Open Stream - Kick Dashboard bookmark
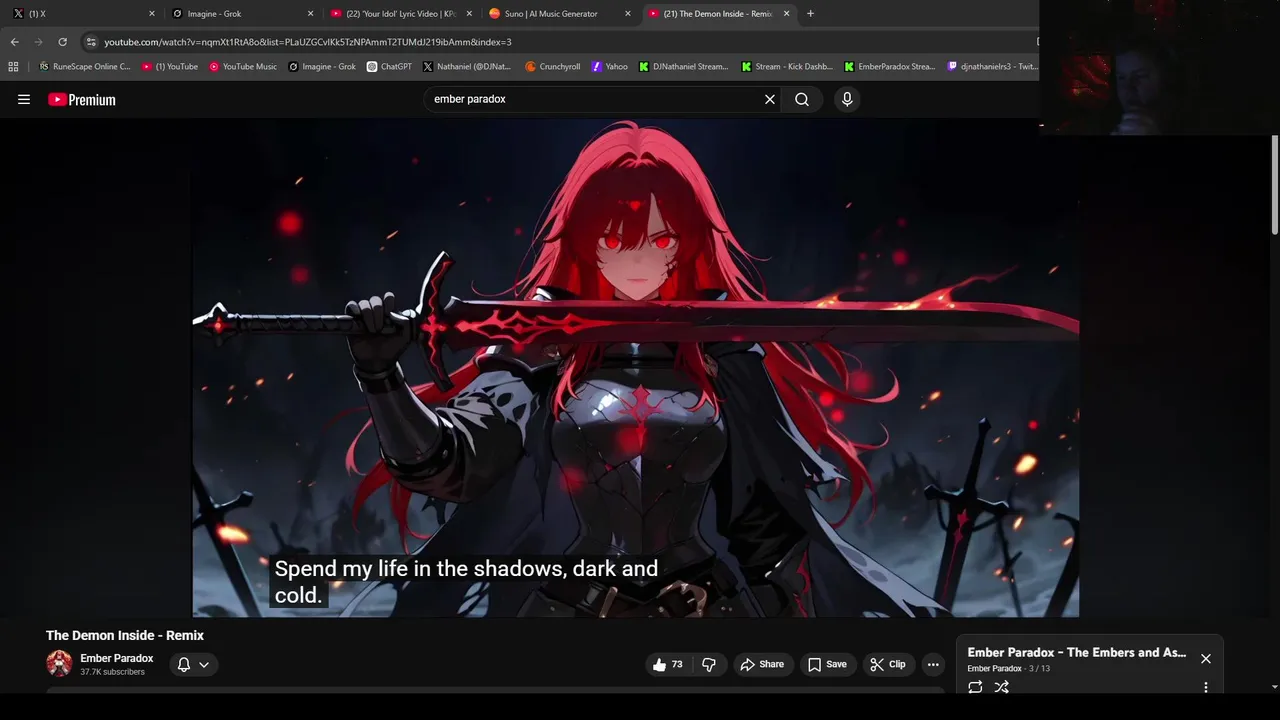This screenshot has width=1280, height=720. (x=787, y=67)
